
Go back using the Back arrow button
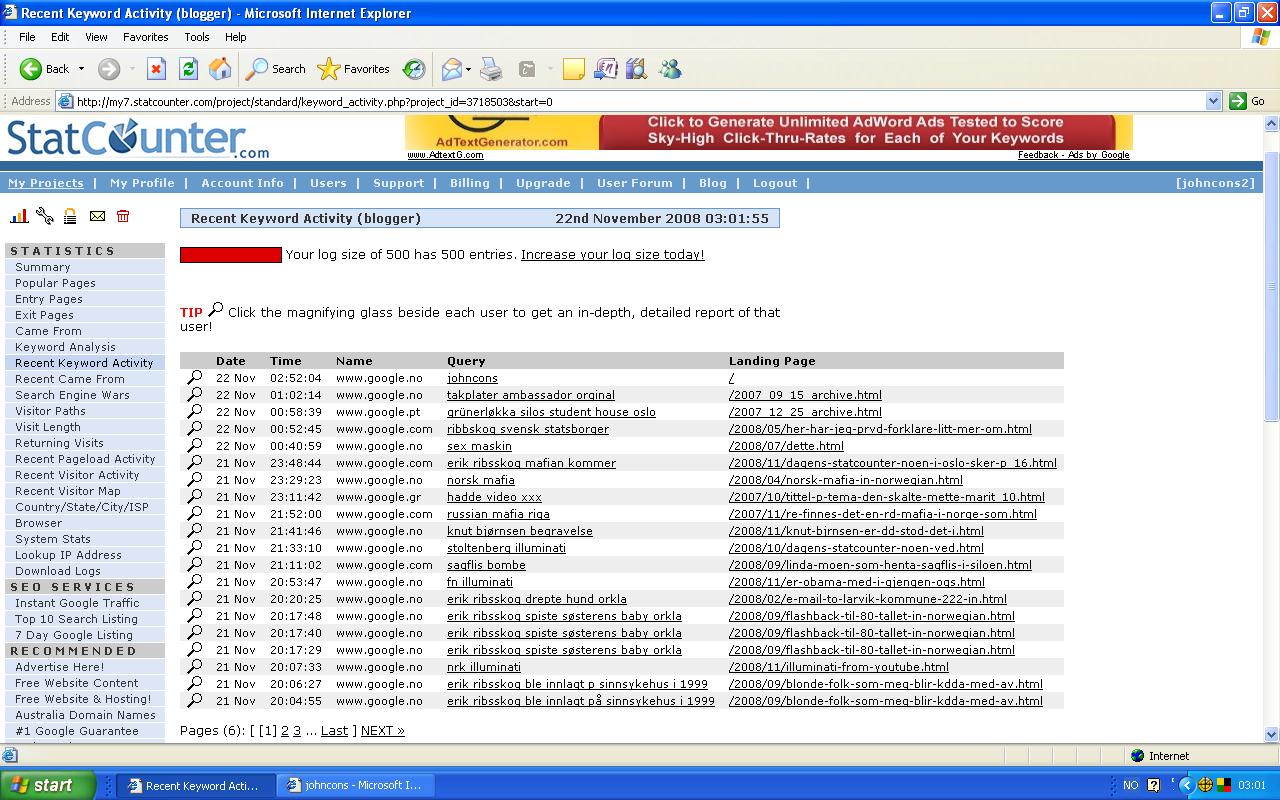[x=45, y=69]
